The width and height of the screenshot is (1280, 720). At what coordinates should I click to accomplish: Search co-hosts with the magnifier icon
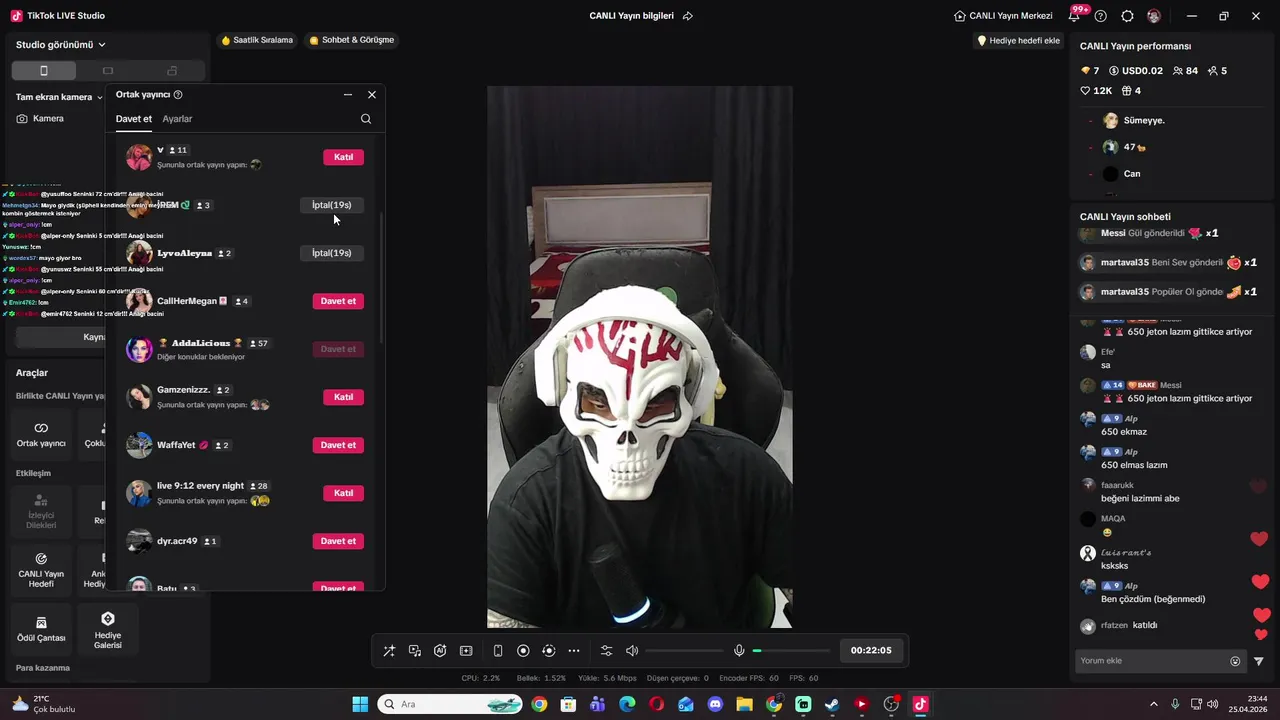366,119
